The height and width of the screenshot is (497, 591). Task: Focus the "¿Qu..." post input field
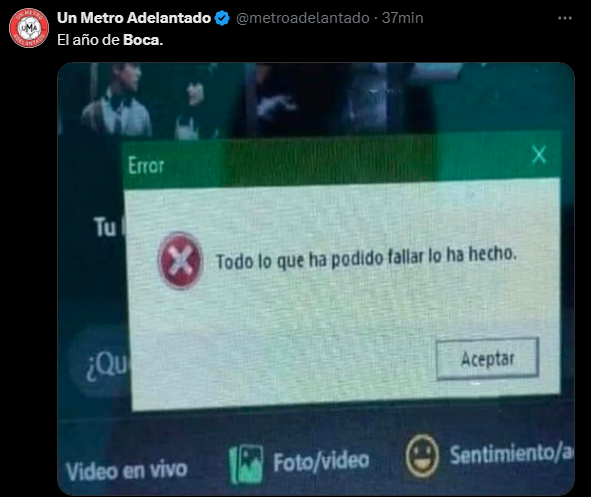(100, 362)
